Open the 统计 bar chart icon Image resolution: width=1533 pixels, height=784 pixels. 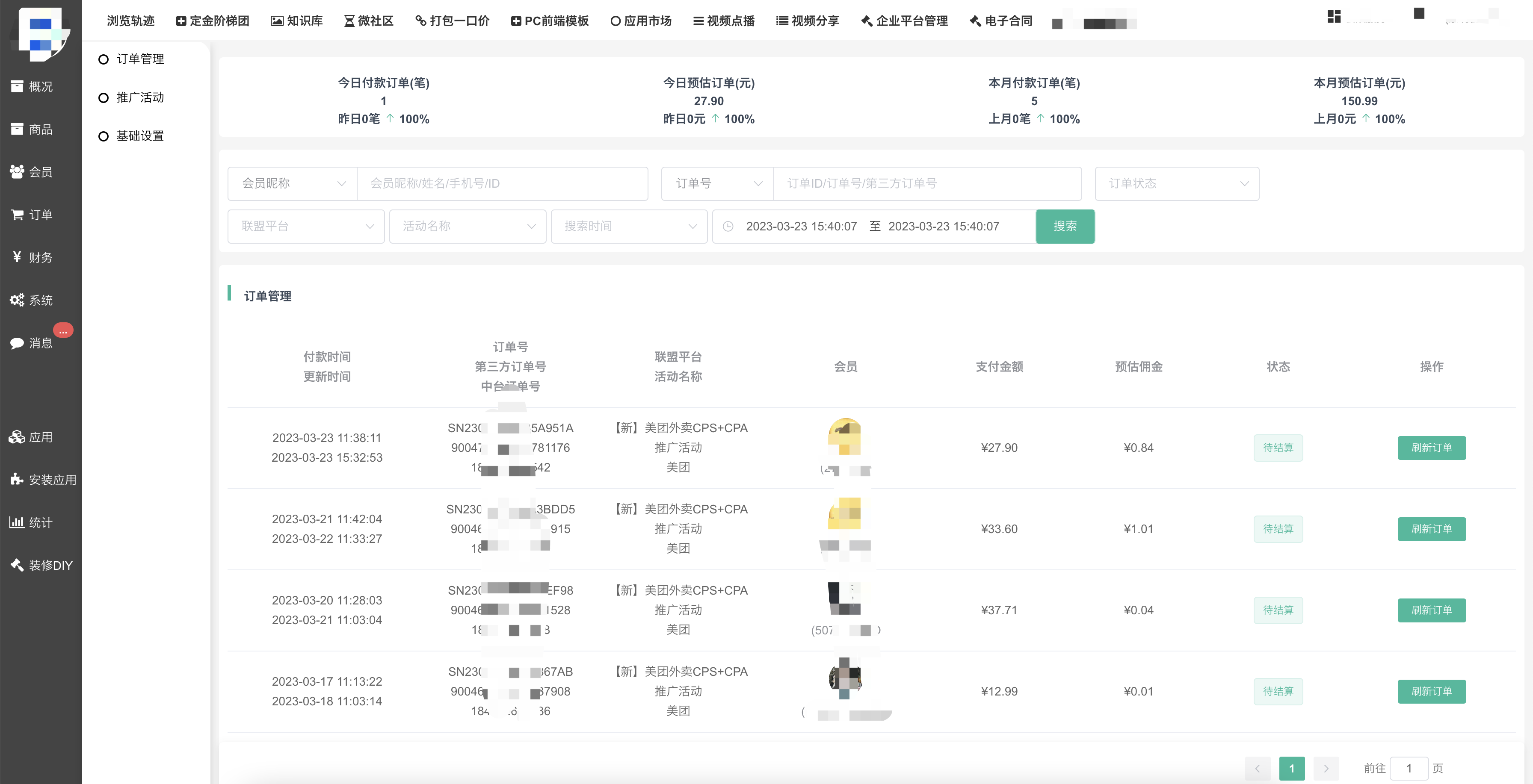17,523
